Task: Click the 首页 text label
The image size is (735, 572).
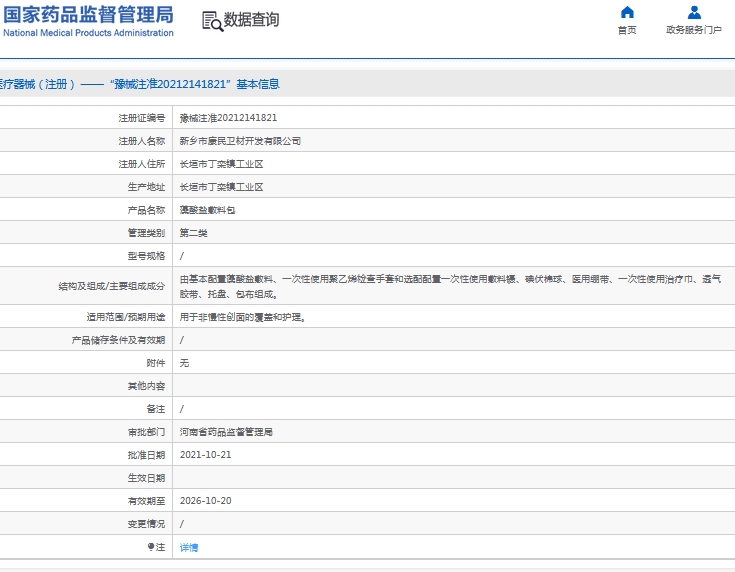Action: point(627,30)
